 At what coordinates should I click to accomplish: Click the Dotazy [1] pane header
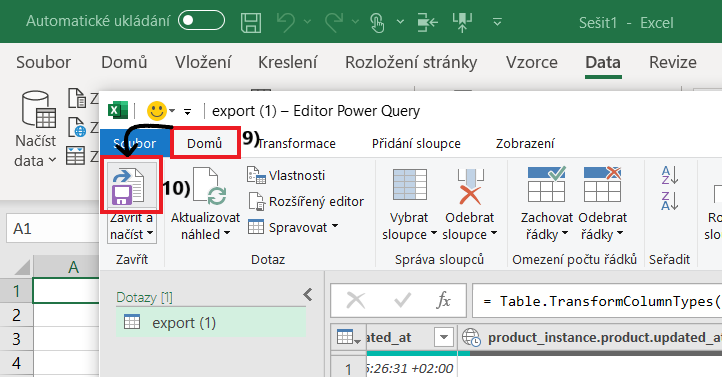tap(144, 297)
